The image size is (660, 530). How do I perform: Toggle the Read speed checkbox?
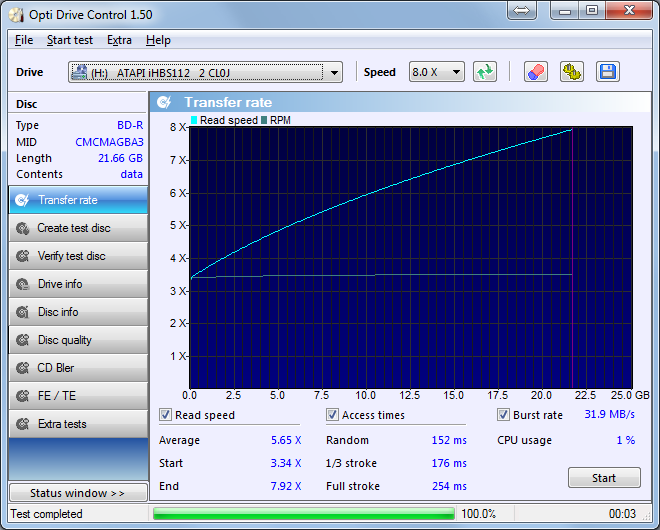[165, 415]
